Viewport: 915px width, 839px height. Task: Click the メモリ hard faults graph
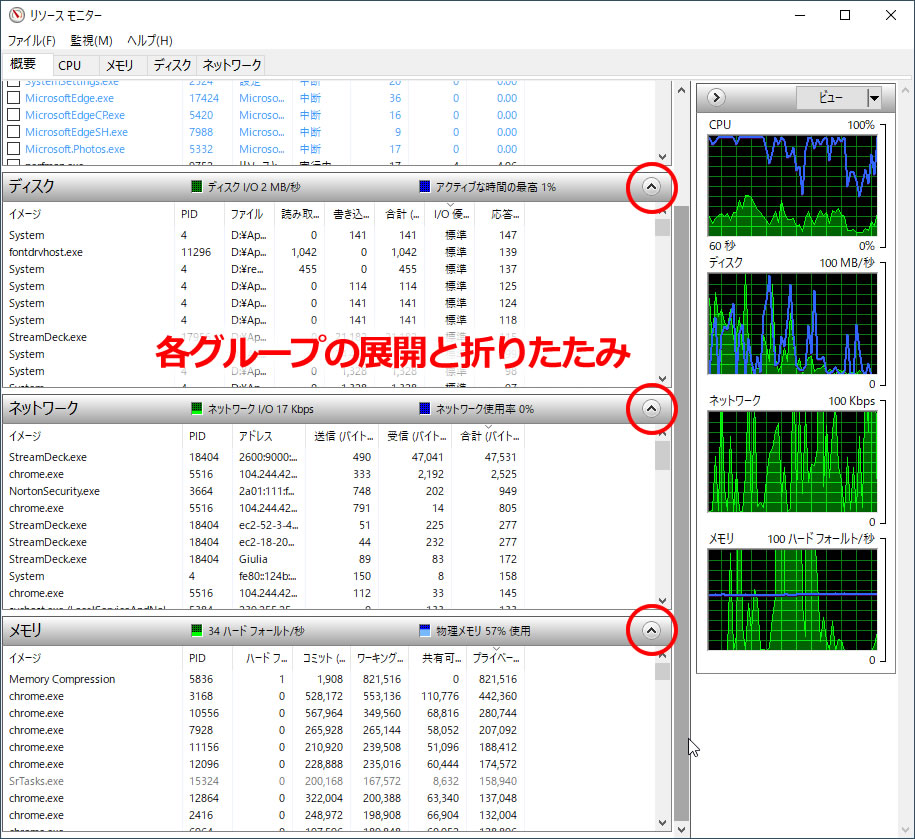click(792, 600)
